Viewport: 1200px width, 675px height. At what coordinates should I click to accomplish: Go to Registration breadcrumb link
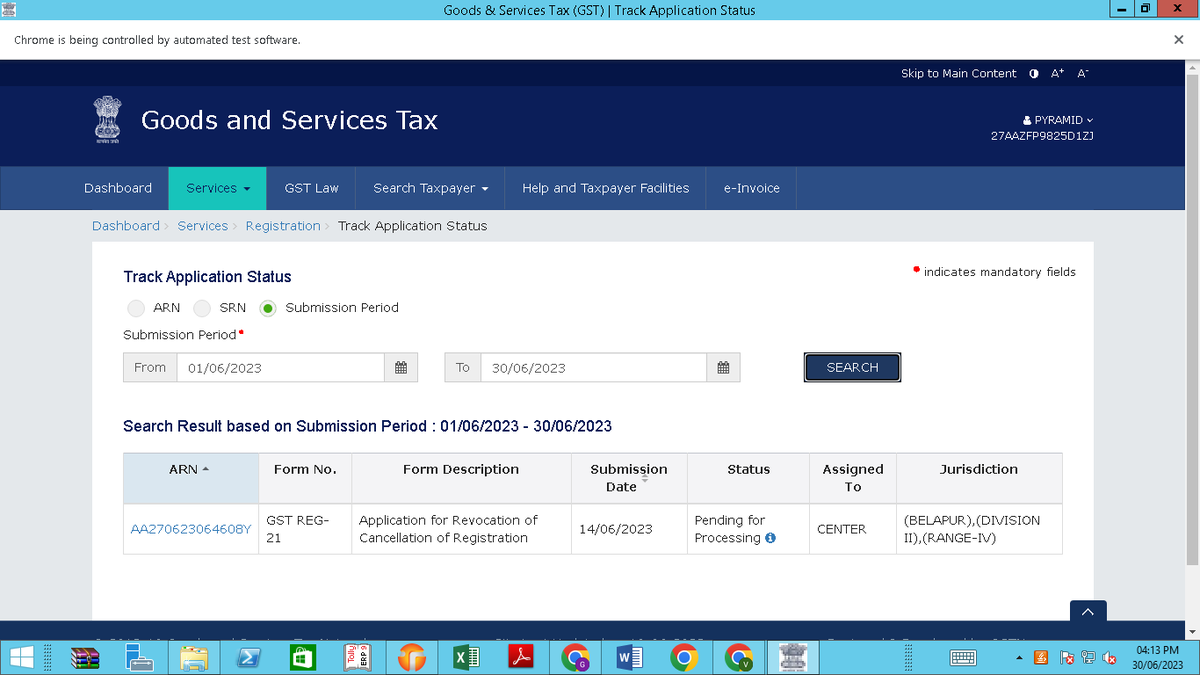click(283, 226)
